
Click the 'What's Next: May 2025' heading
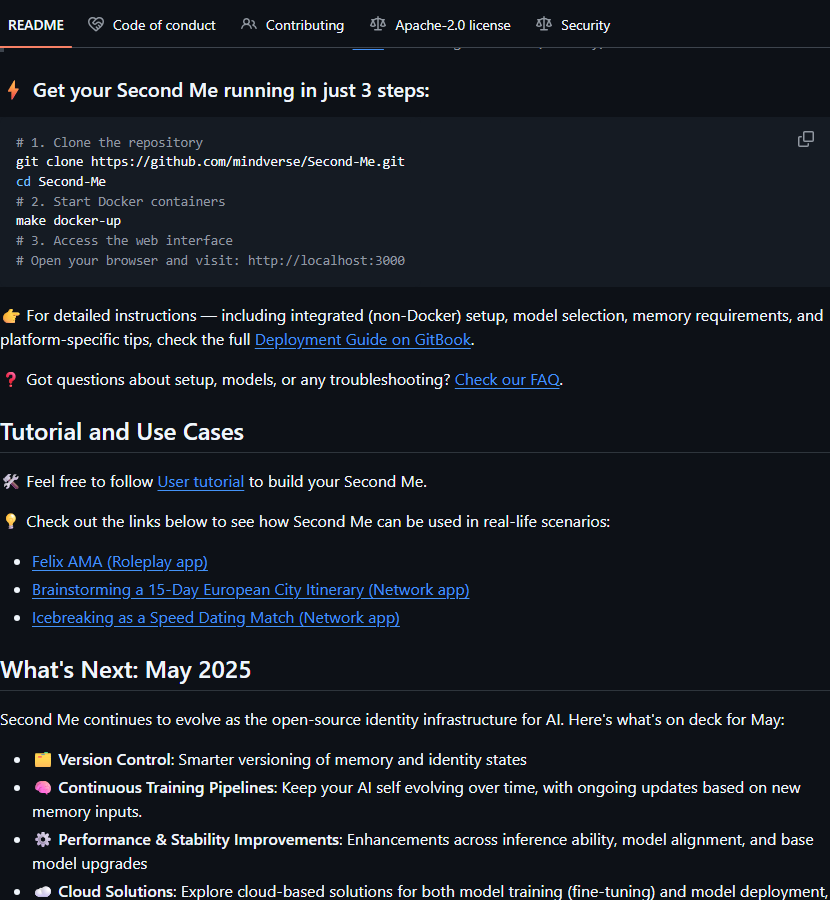125,670
